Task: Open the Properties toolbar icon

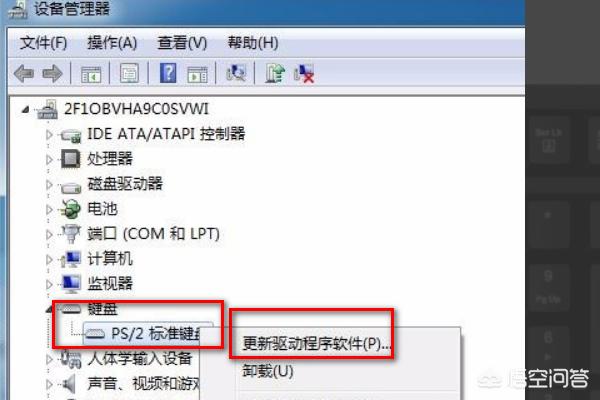Action: coord(130,73)
